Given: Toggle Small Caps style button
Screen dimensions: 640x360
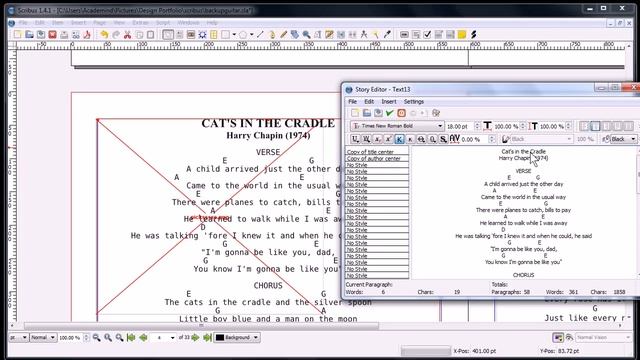Looking at the screenshot, I should coord(410,139).
